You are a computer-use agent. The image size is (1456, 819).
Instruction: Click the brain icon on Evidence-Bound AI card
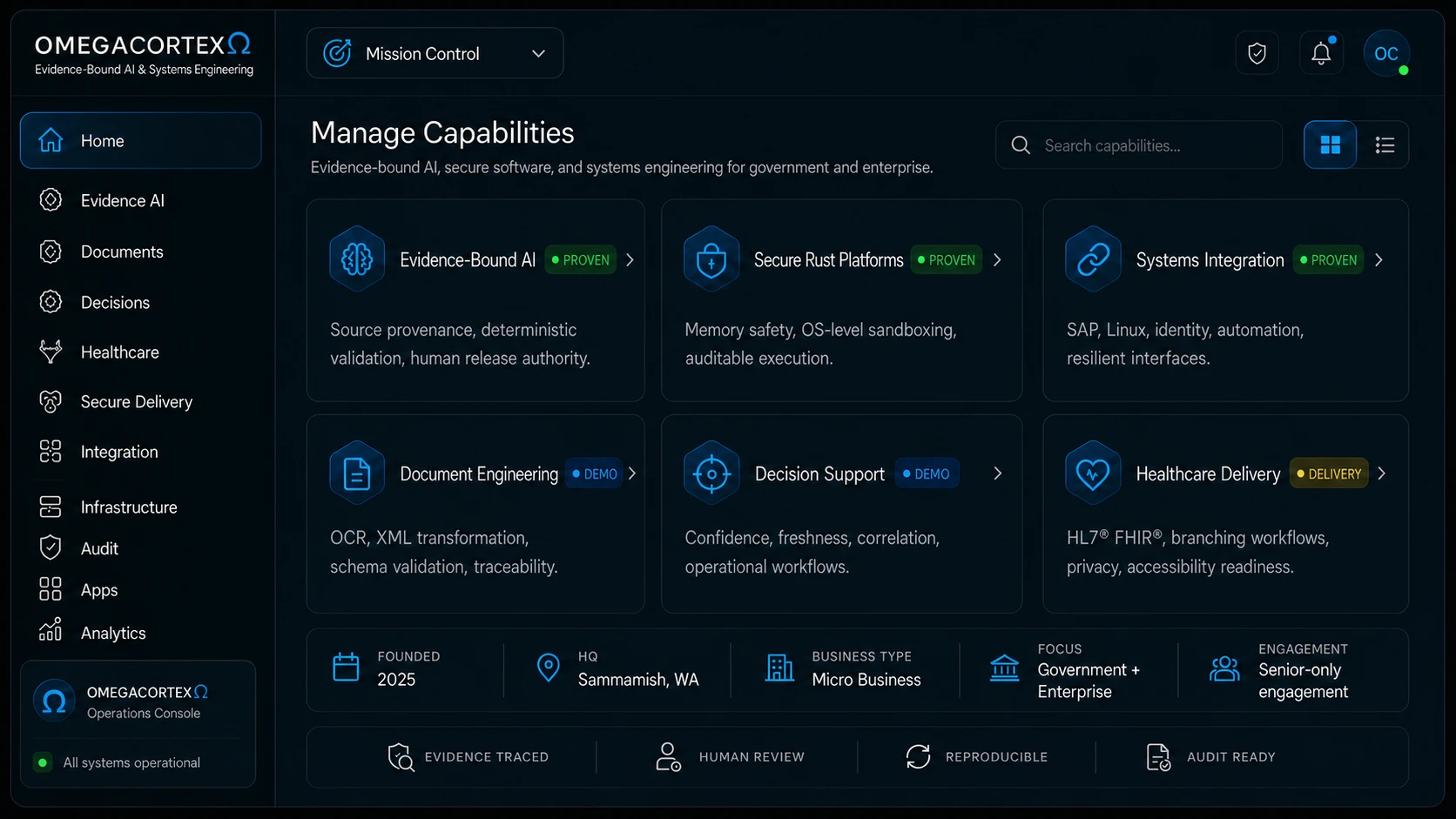pos(357,259)
